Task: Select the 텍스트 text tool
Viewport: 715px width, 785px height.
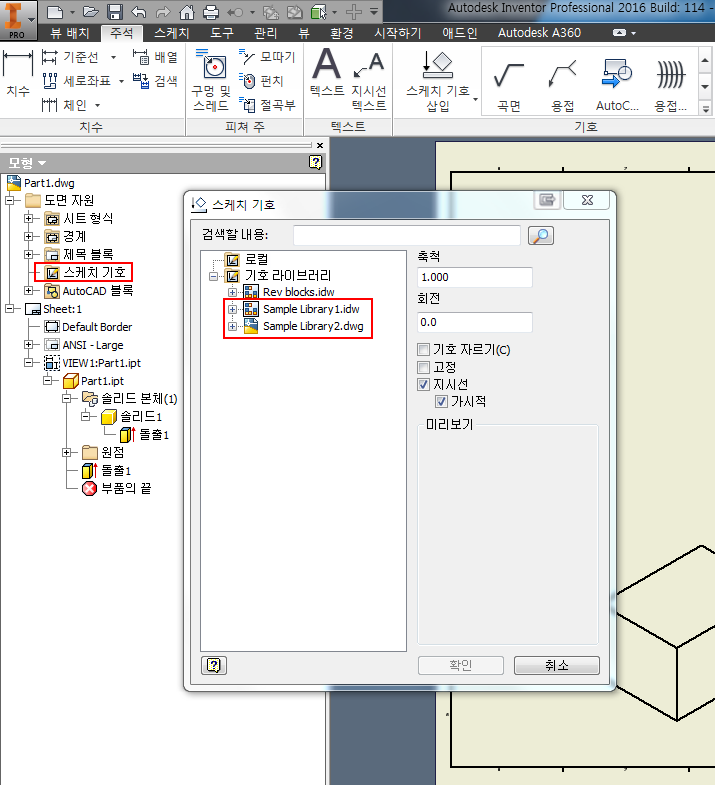Action: (326, 73)
